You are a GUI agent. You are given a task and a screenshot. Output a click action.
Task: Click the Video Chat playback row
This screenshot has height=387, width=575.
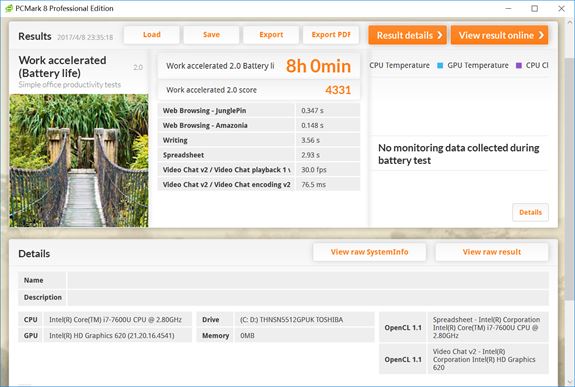tap(259, 169)
